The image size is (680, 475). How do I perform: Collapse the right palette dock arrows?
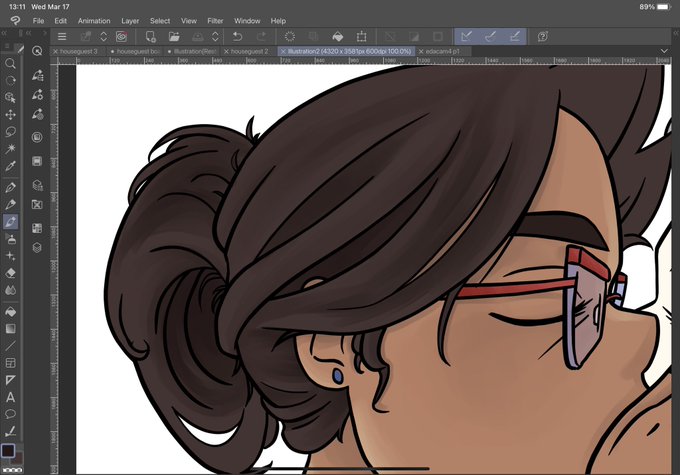tap(676, 33)
